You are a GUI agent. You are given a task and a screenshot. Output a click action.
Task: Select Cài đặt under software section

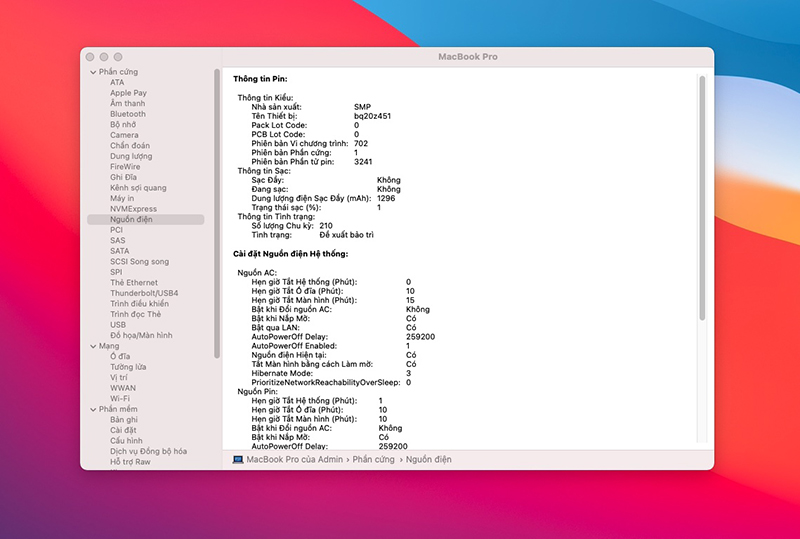123,430
